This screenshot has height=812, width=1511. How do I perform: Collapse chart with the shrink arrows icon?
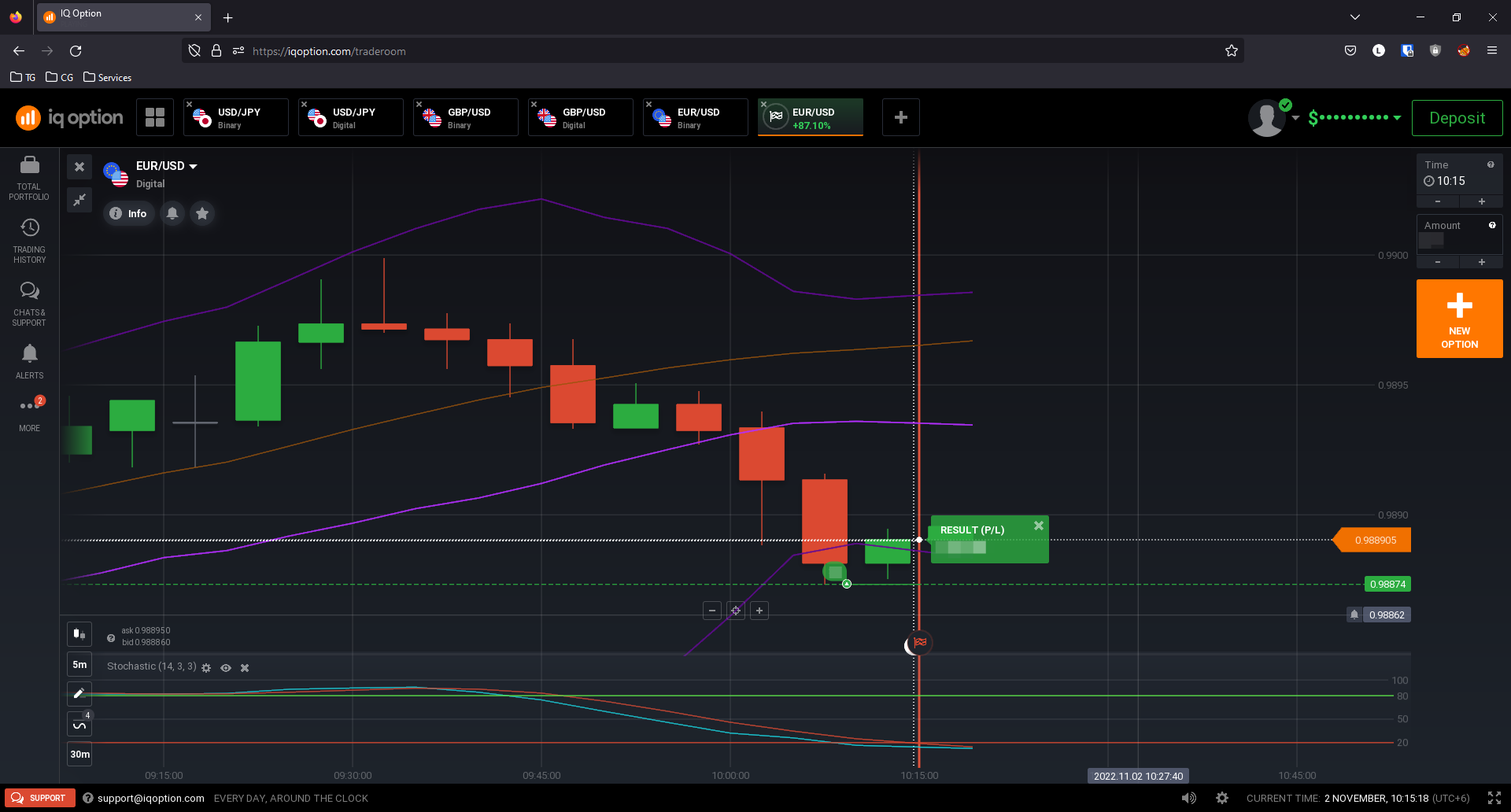79,200
